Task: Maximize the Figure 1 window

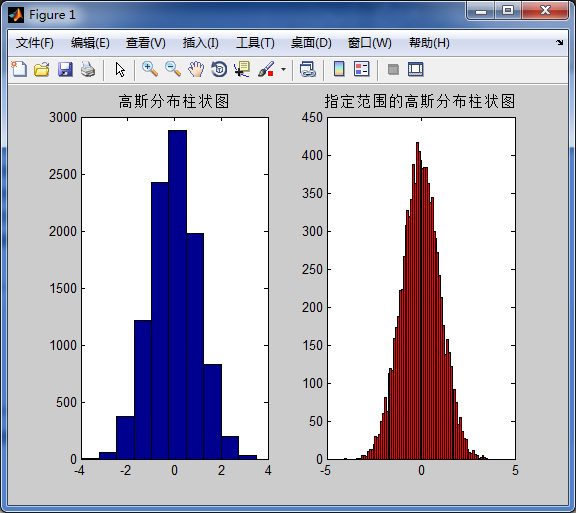Action: click(508, 10)
